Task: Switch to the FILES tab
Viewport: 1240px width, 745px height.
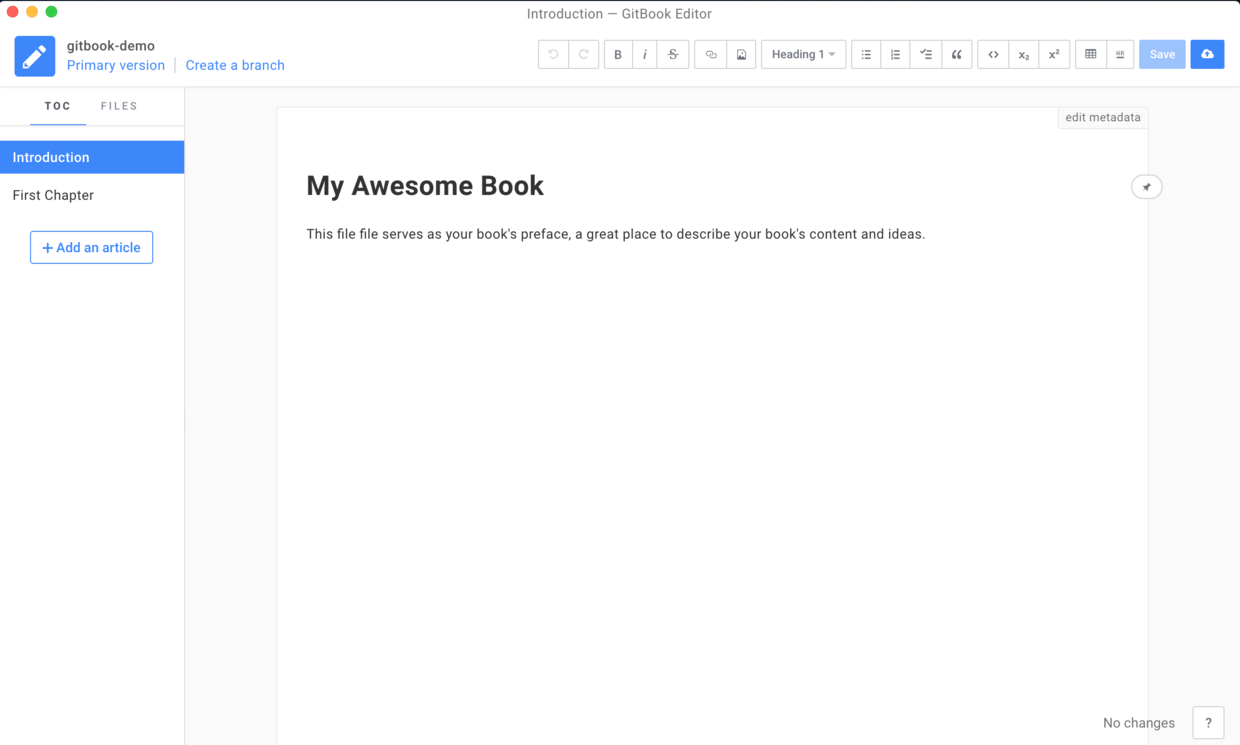Action: pyautogui.click(x=119, y=106)
